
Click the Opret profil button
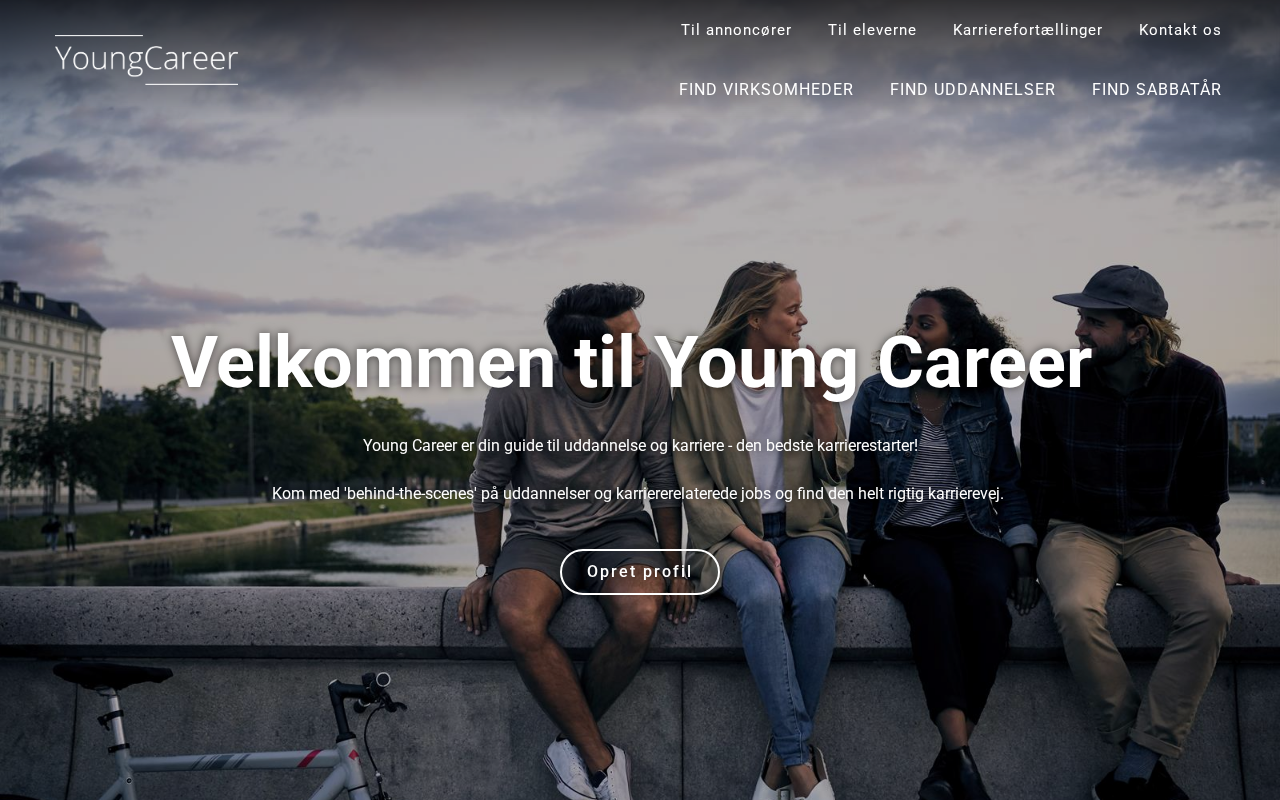coord(640,572)
